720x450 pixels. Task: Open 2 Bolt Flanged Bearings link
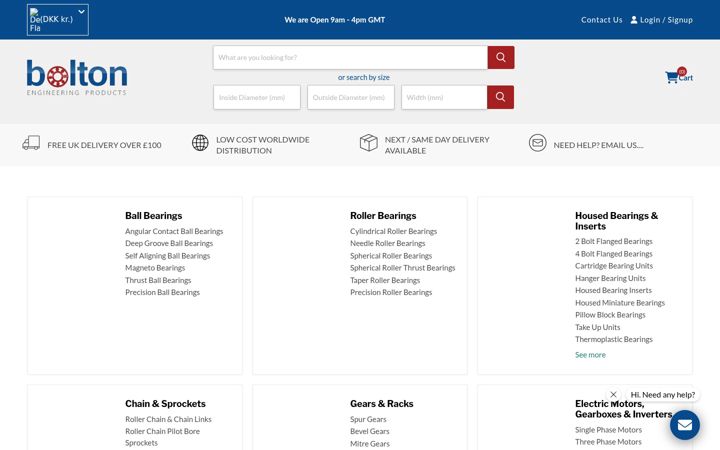click(x=614, y=242)
